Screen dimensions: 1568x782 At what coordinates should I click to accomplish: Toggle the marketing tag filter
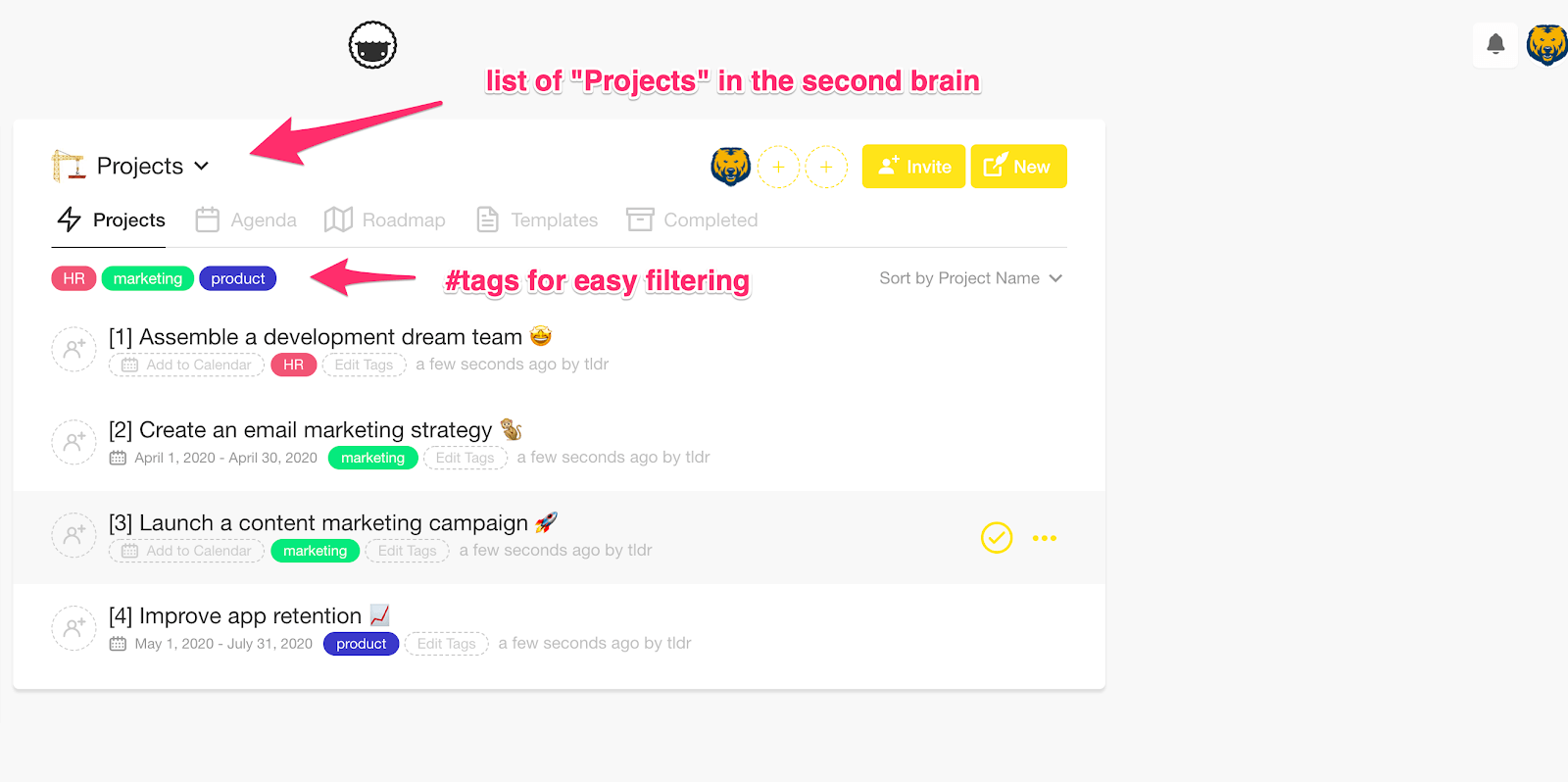[148, 278]
